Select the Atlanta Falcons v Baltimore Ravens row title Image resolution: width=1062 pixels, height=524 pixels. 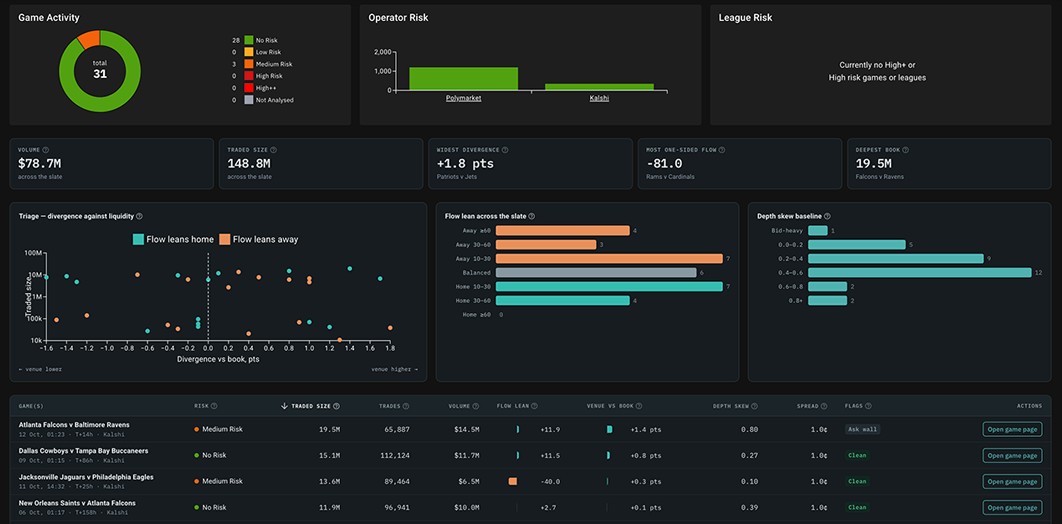[74, 425]
